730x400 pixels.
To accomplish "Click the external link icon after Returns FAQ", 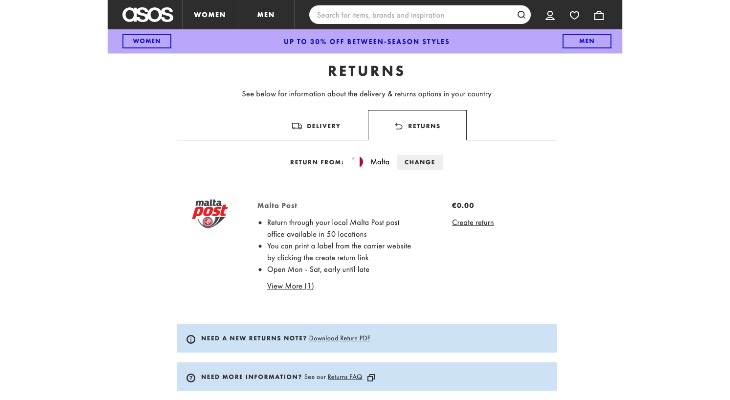I will [x=371, y=377].
